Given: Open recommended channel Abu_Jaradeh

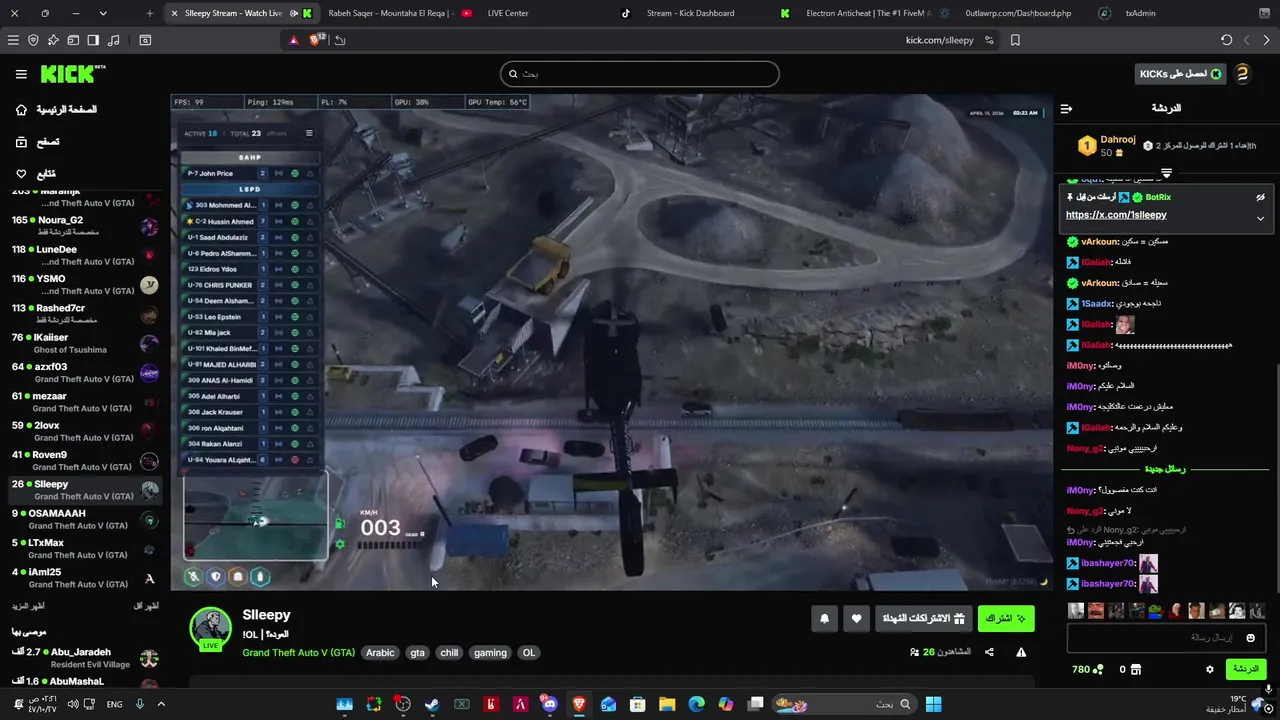Looking at the screenshot, I should click(x=85, y=658).
